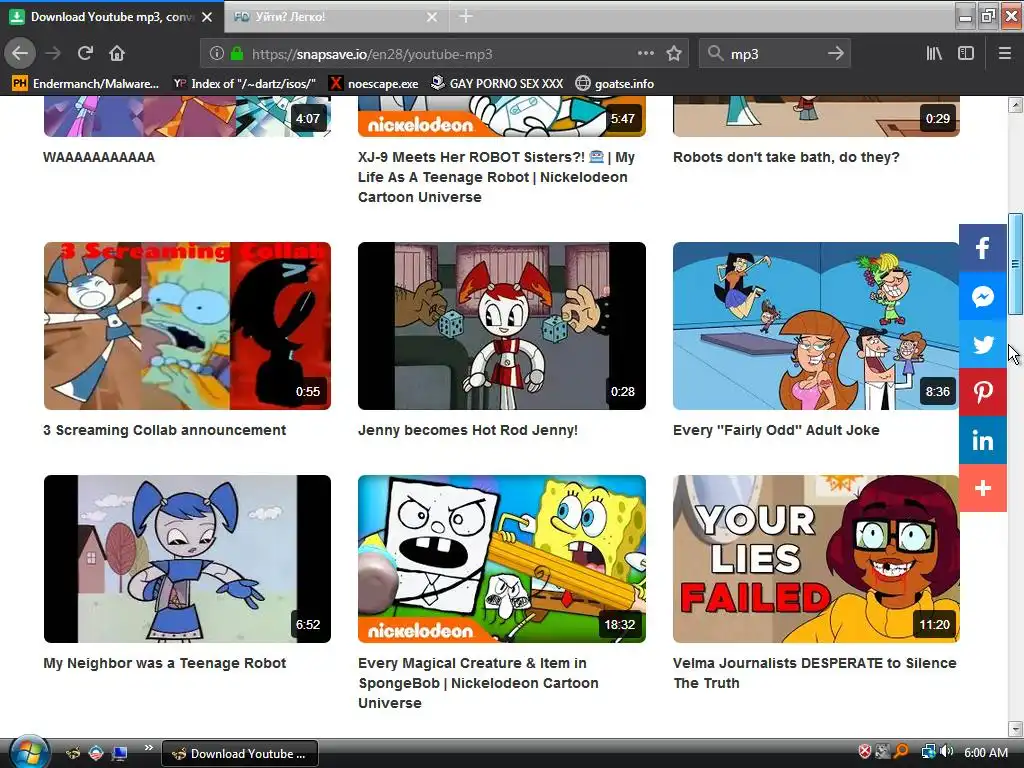Click the search arrow go button
Viewport: 1024px width, 768px height.
pos(835,54)
